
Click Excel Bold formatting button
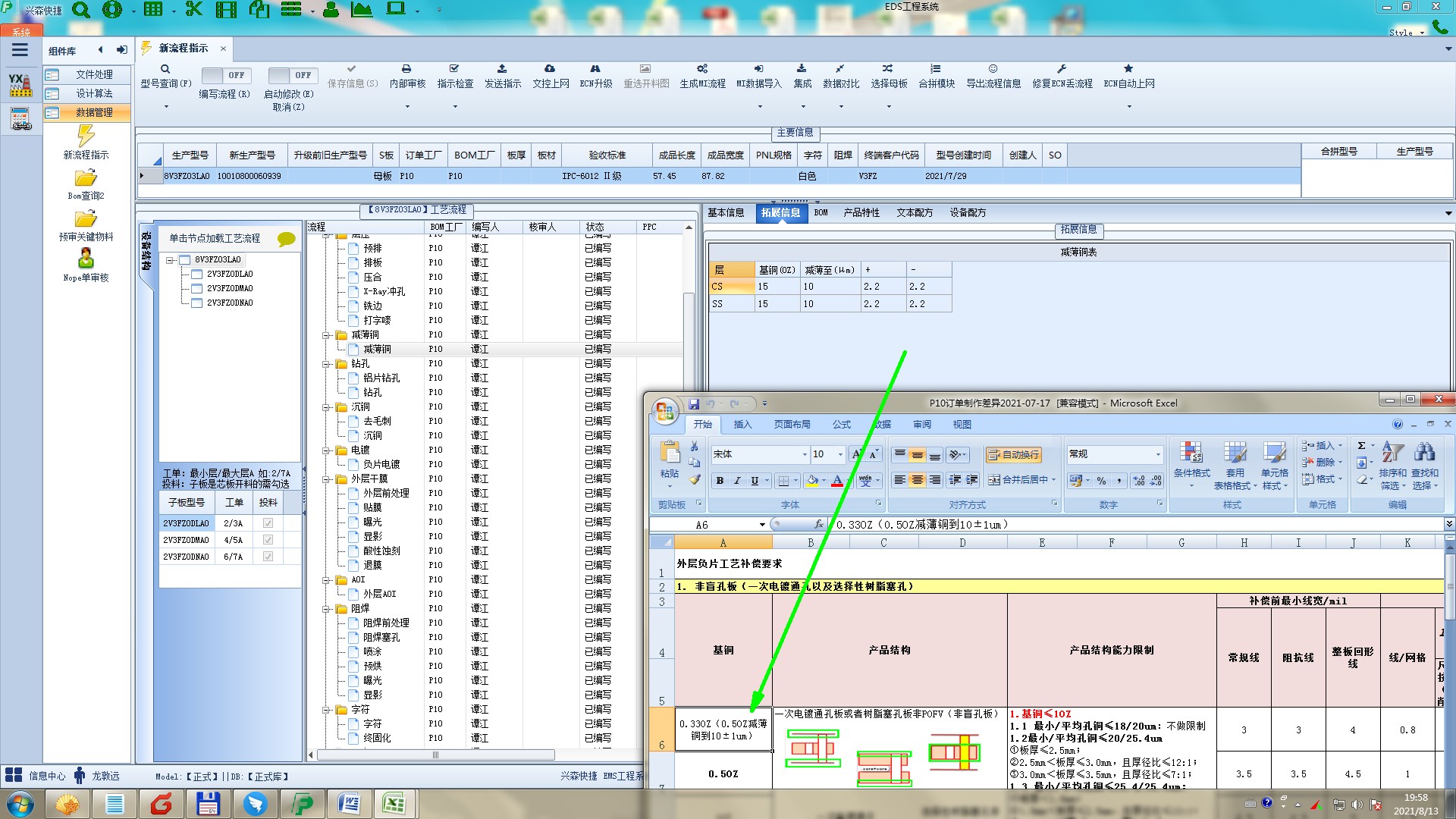(x=719, y=480)
